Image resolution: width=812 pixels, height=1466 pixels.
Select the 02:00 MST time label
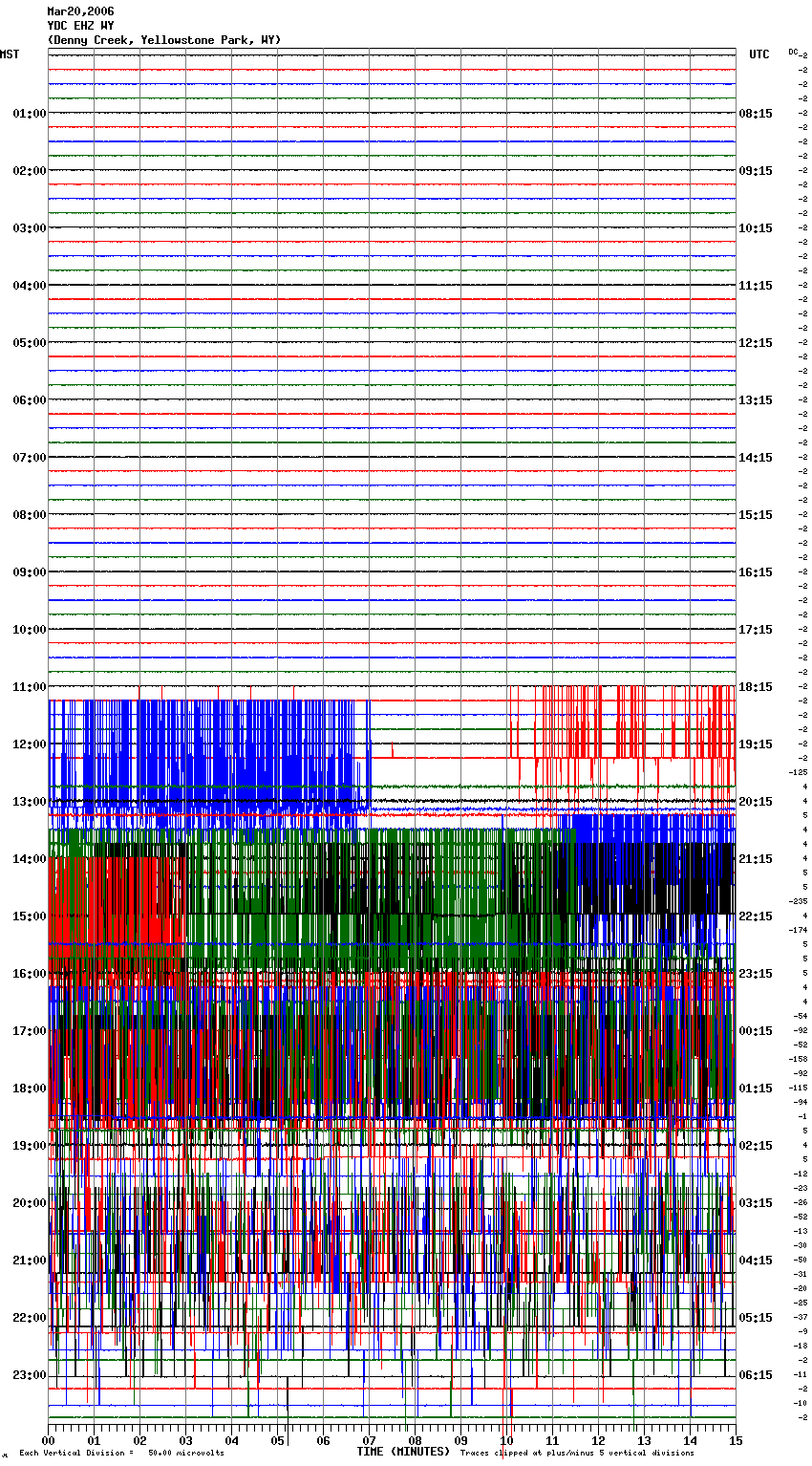click(x=30, y=171)
